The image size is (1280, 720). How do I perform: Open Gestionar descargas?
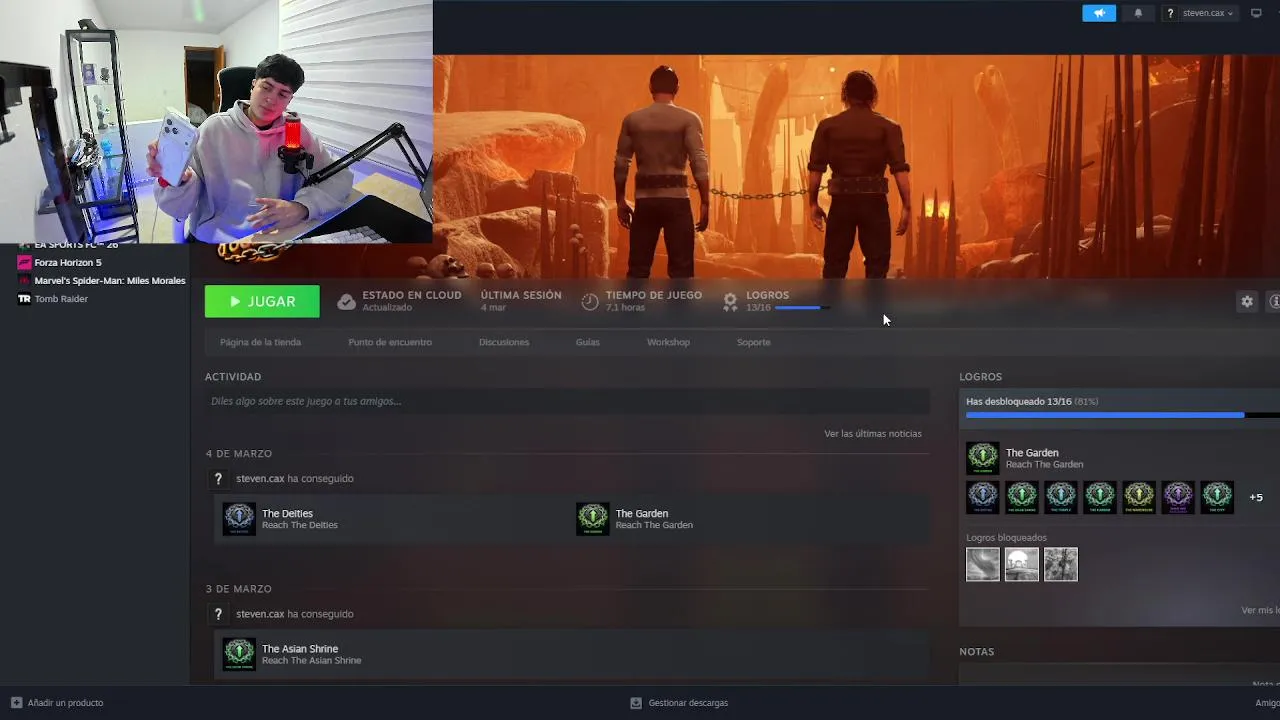679,703
